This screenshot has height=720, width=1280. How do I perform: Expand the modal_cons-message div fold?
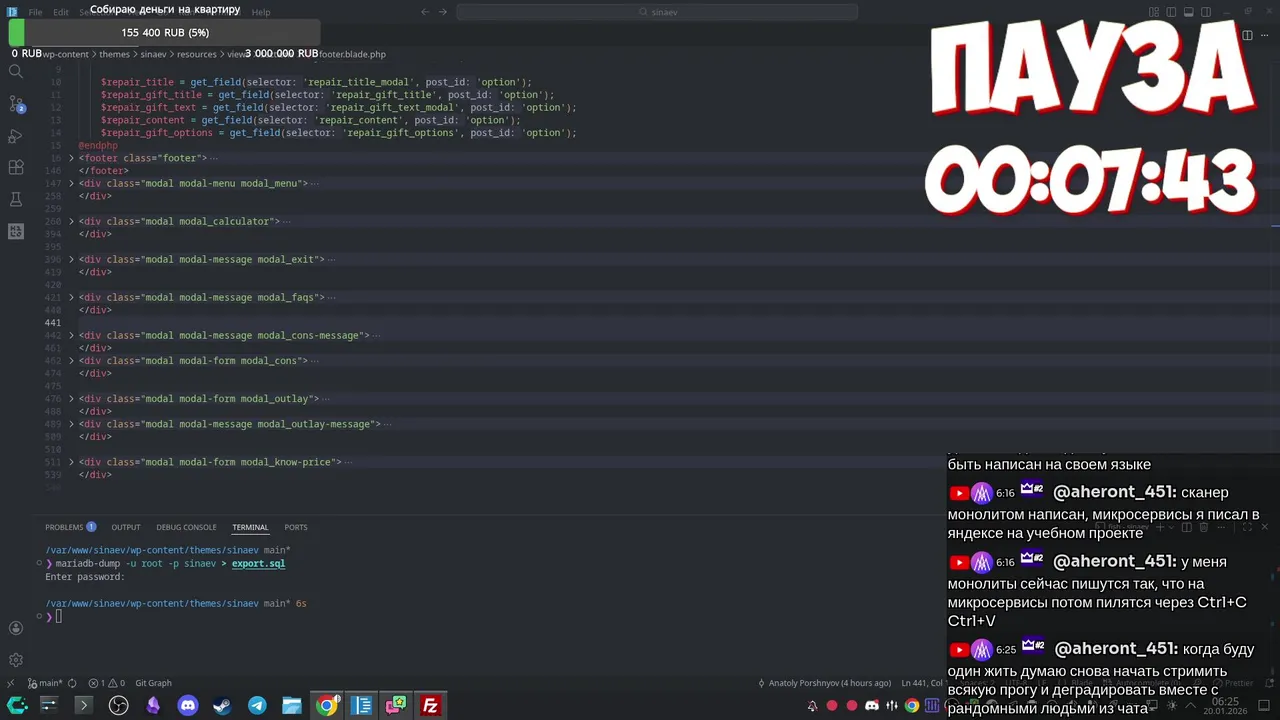click(71, 335)
